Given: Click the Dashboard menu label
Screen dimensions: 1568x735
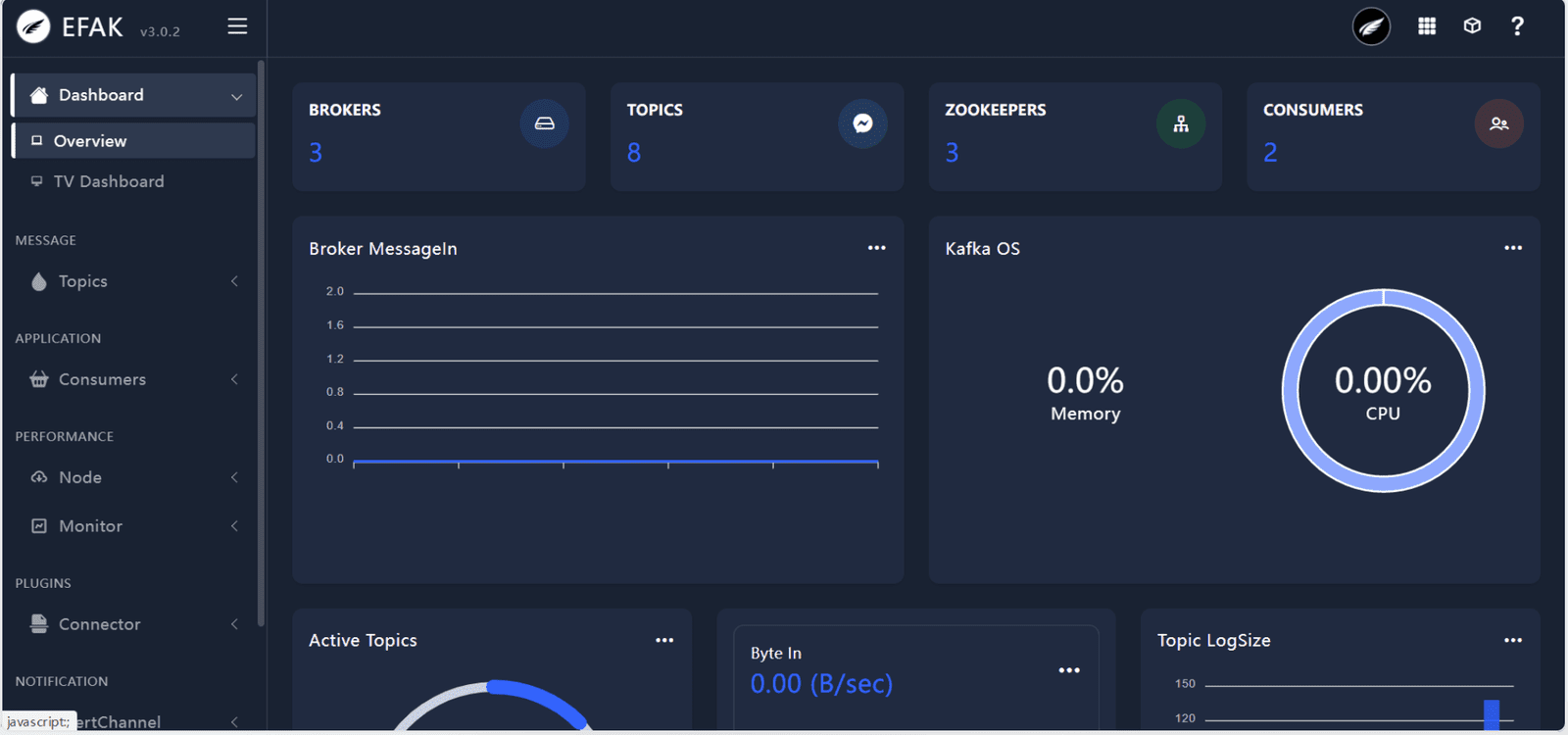Looking at the screenshot, I should point(101,95).
